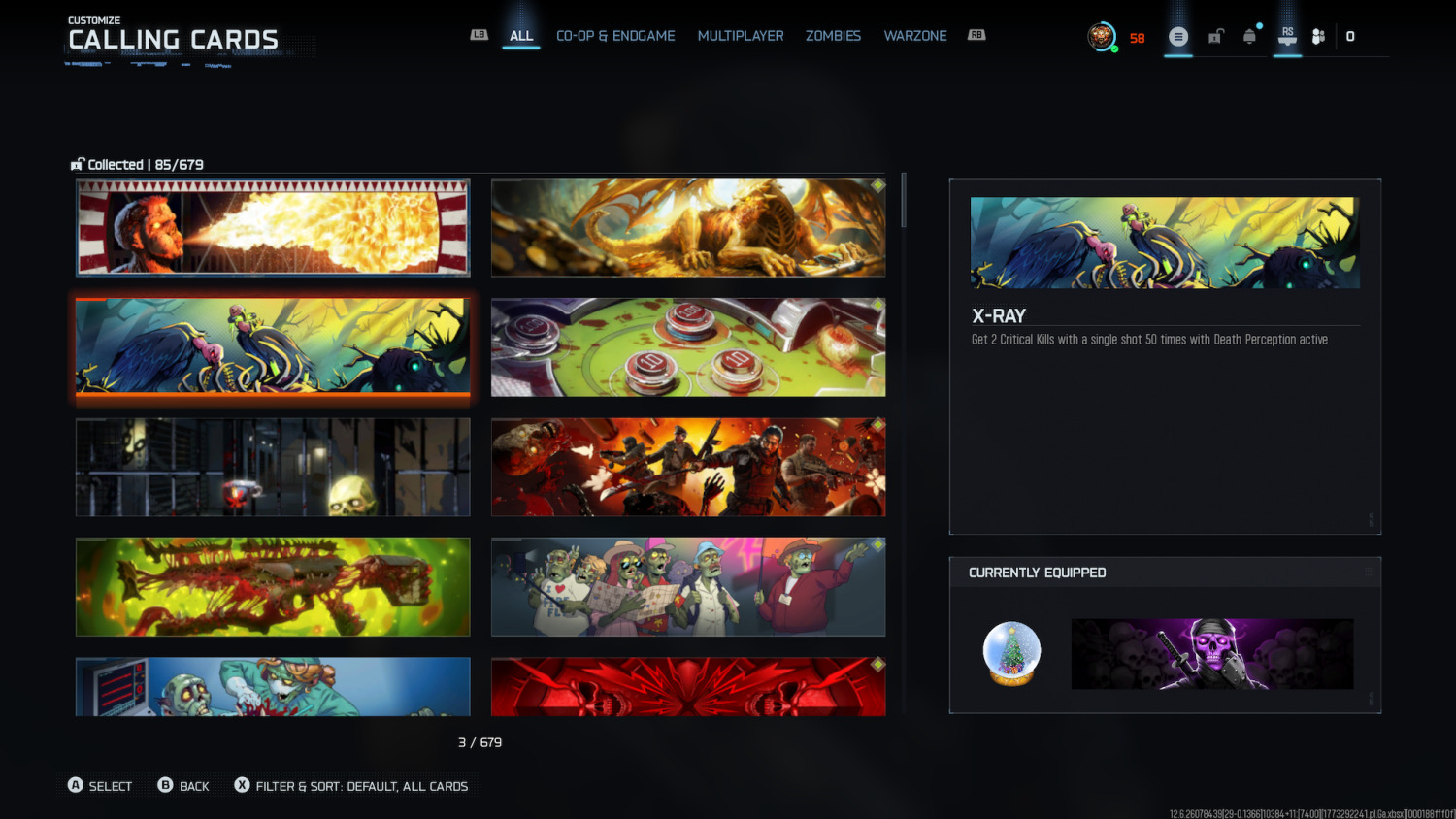1456x819 pixels.
Task: Select the dark prison skull calling card
Action: click(x=273, y=467)
